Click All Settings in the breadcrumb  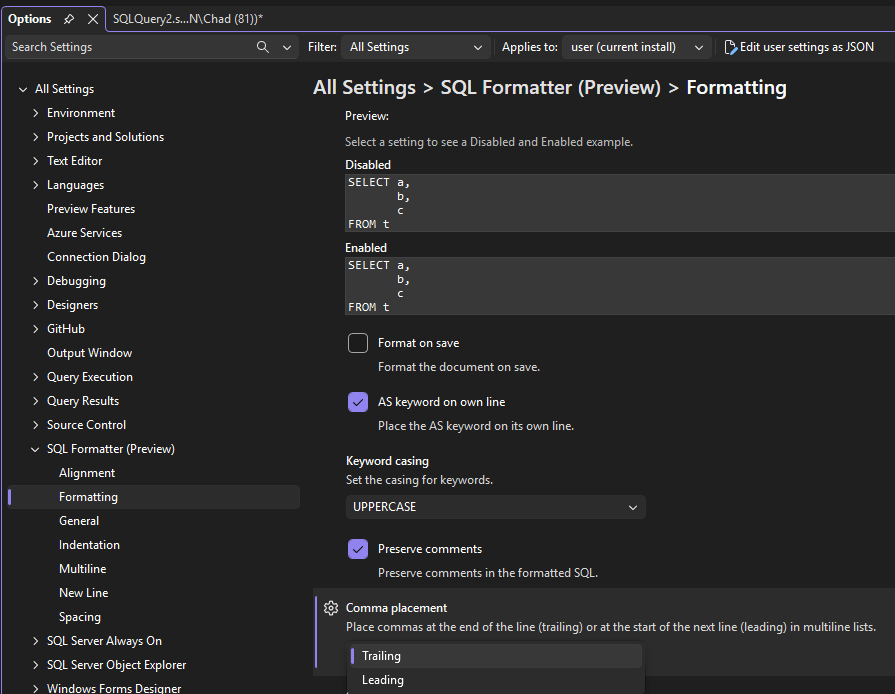point(364,87)
